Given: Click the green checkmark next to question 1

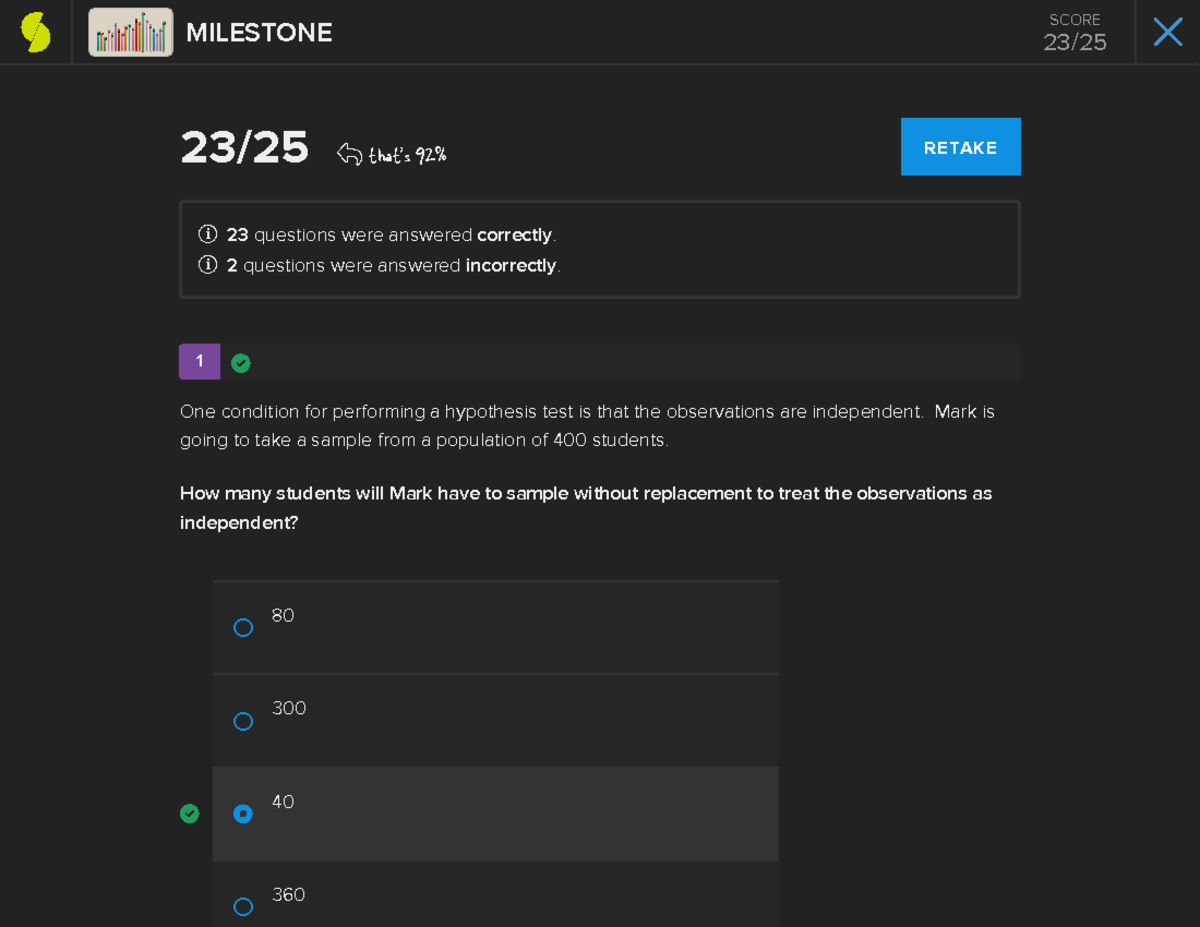Looking at the screenshot, I should click(241, 363).
